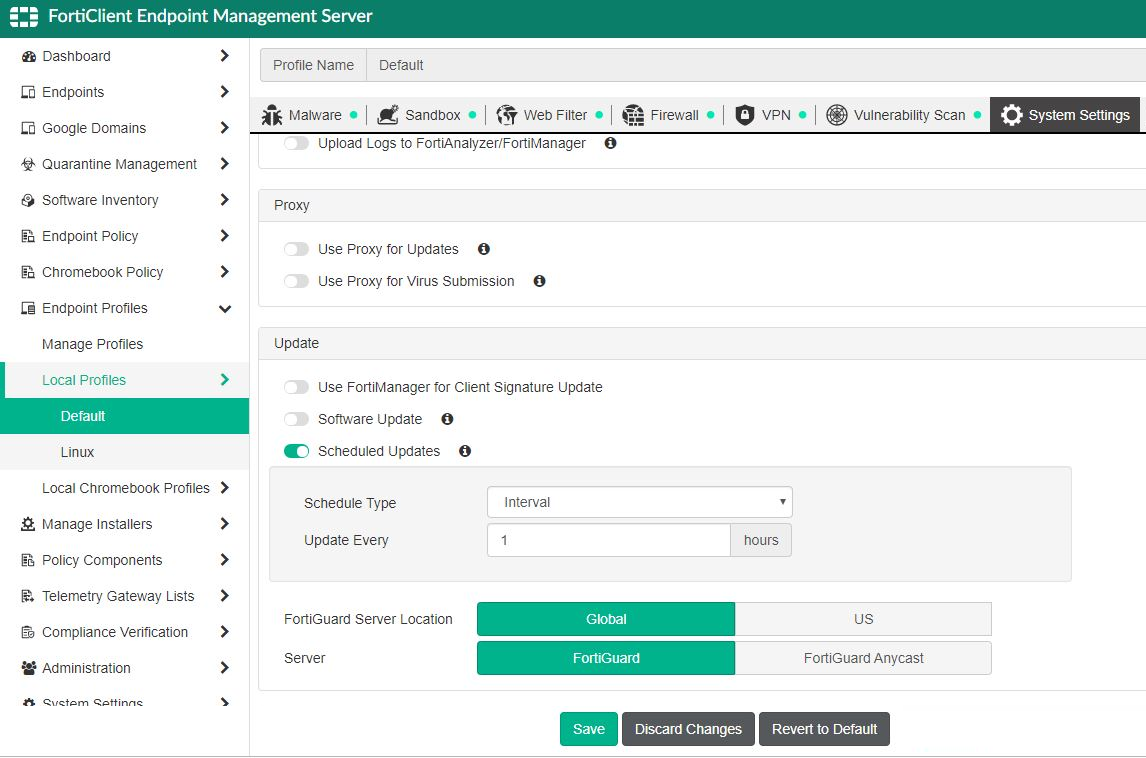Expand Local Chromebook Profiles chevron
Screen dimensions: 1146x758
[224, 488]
